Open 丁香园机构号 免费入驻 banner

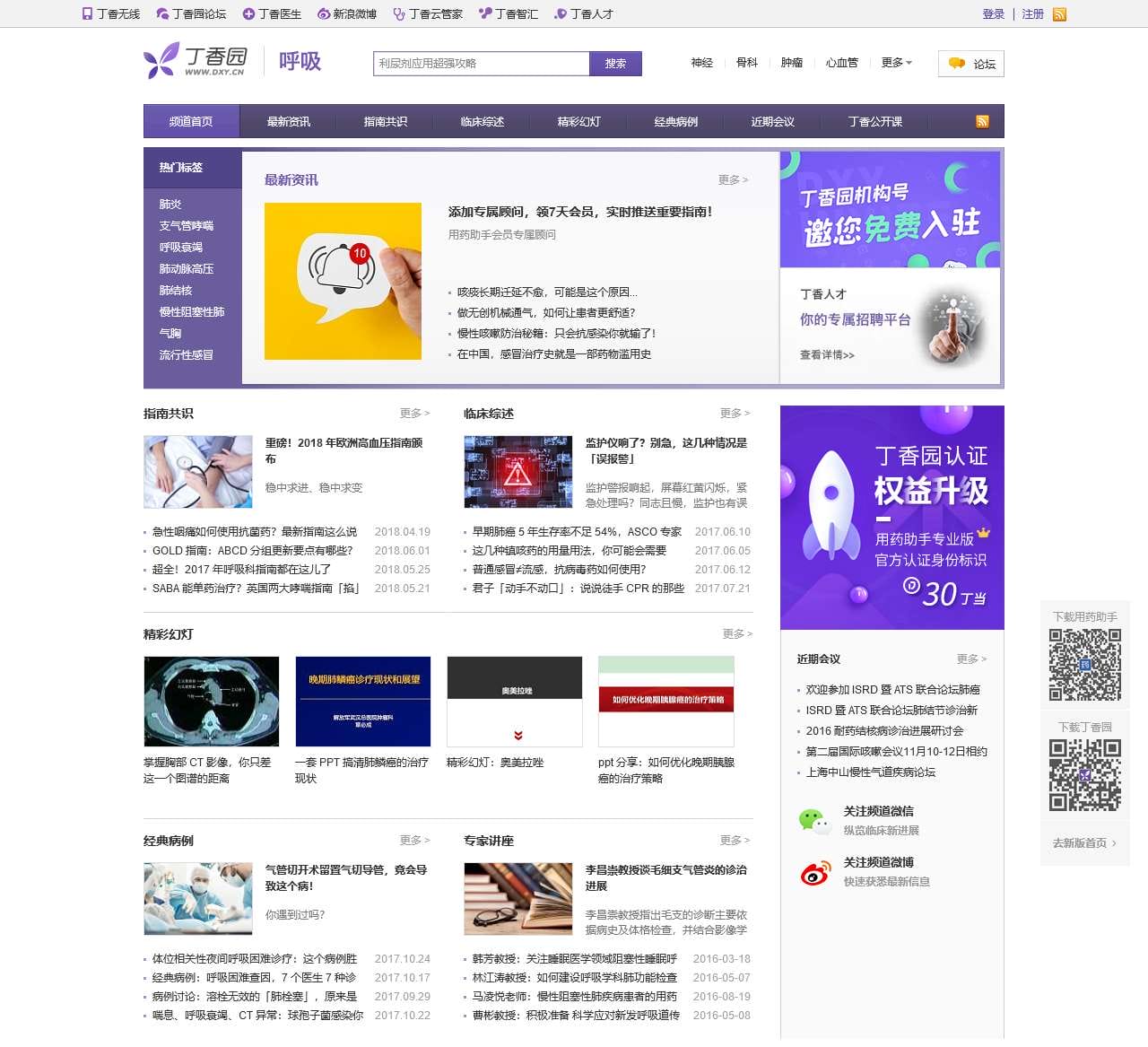coord(891,209)
